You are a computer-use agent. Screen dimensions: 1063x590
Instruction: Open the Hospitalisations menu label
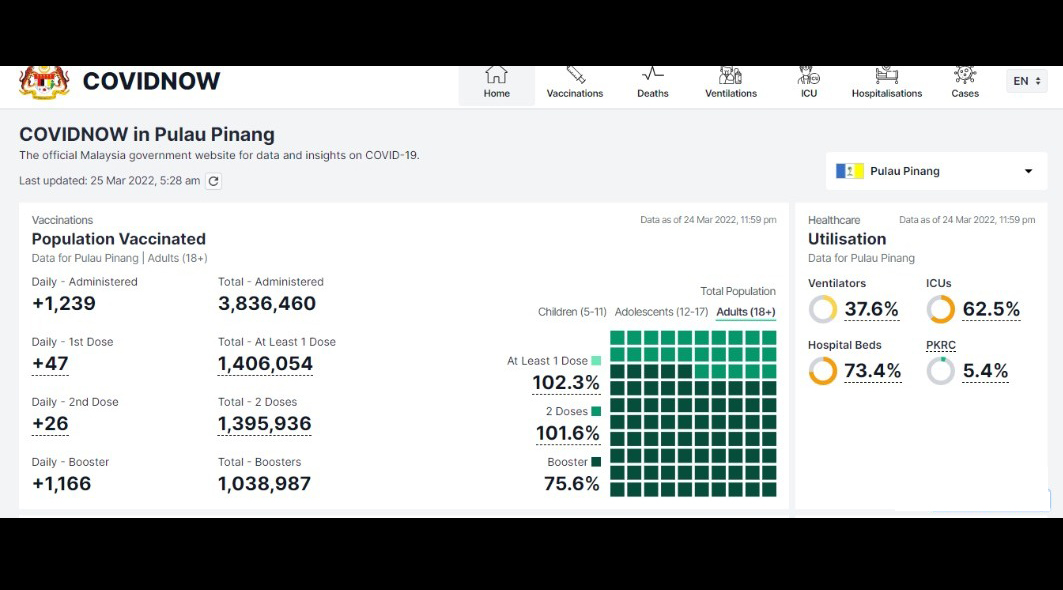pyautogui.click(x=887, y=94)
